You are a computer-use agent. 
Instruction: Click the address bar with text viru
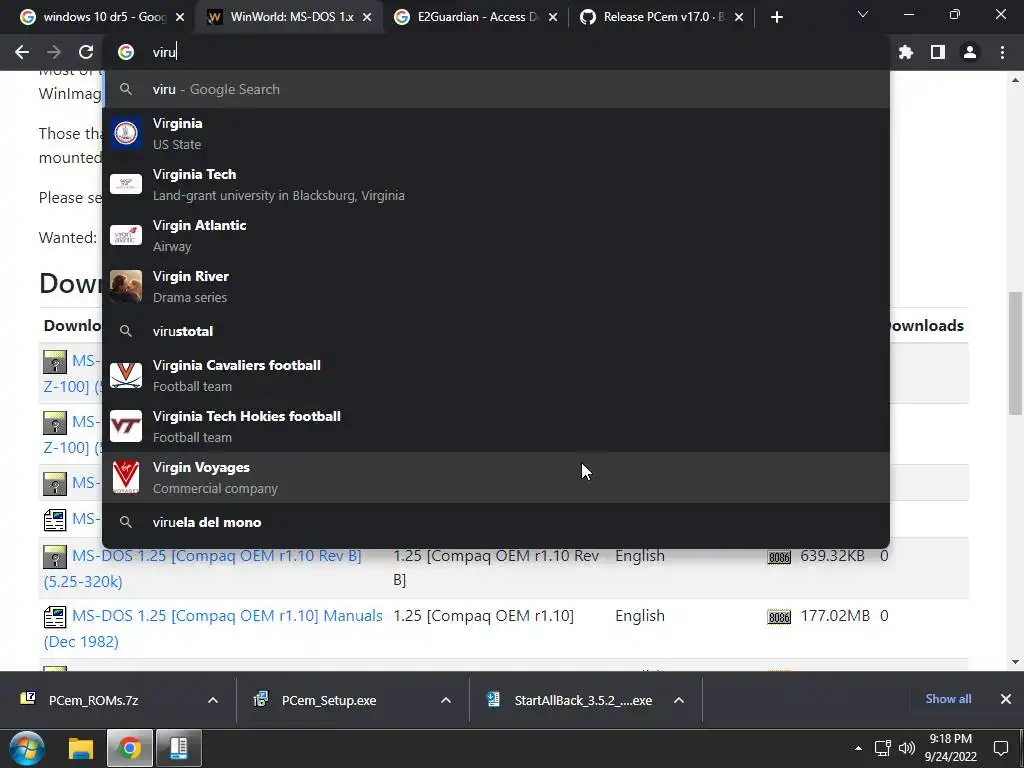point(496,52)
